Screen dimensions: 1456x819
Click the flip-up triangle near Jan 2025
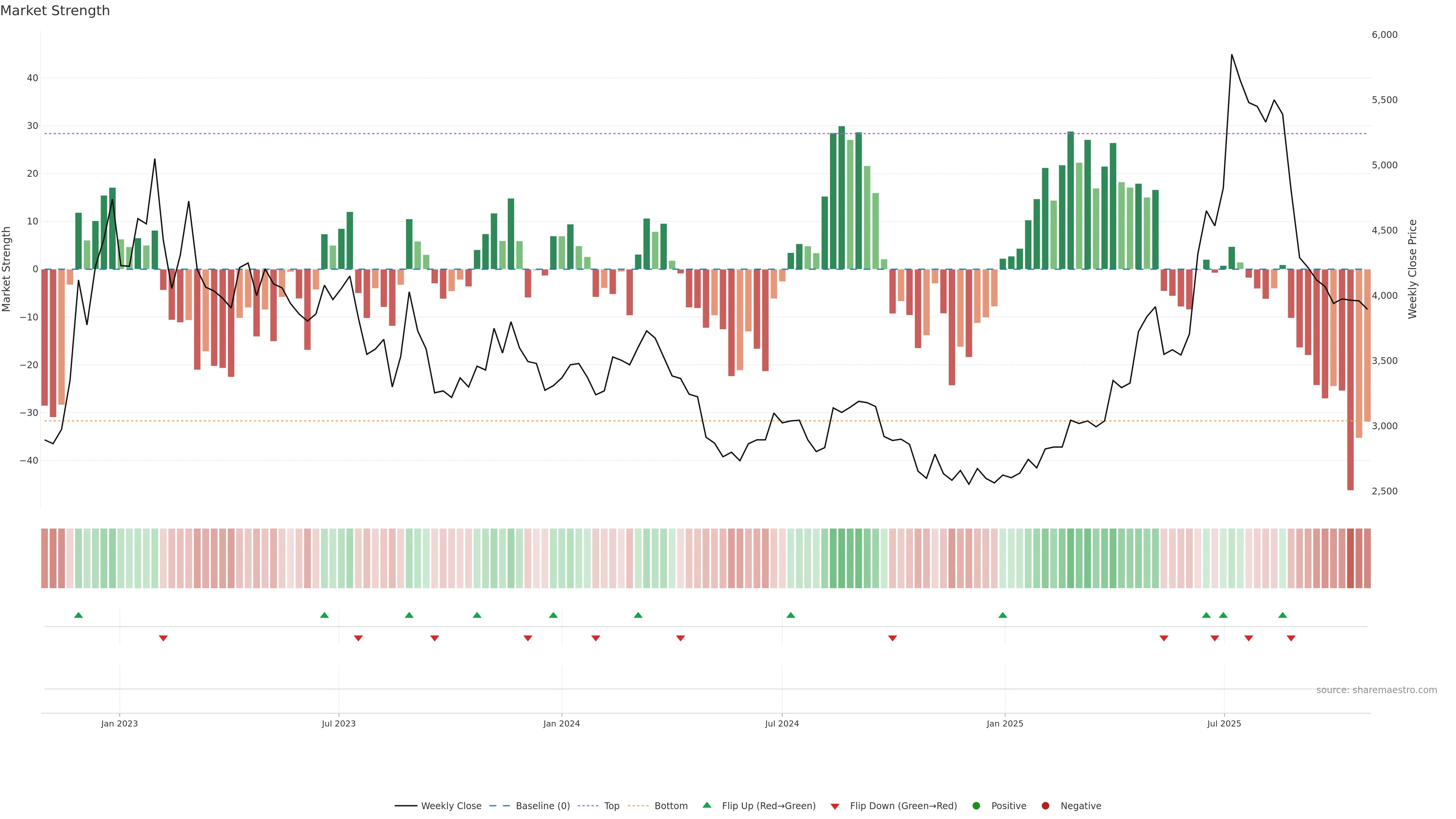click(x=1003, y=615)
